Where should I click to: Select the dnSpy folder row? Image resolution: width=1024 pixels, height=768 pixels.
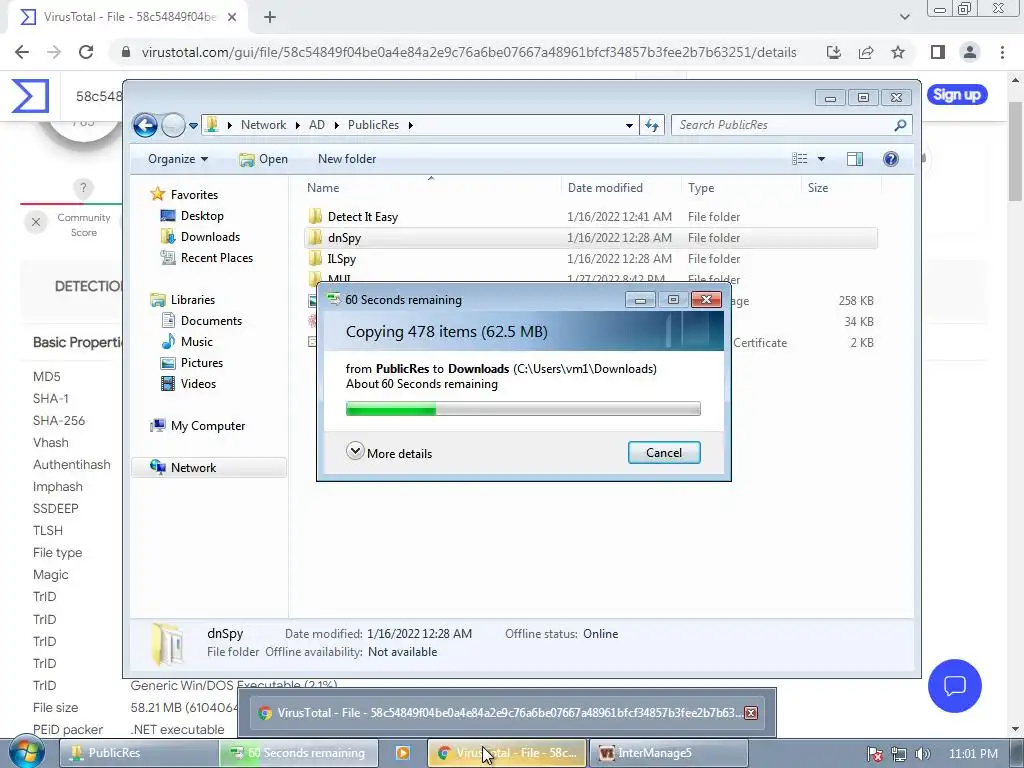(590, 238)
